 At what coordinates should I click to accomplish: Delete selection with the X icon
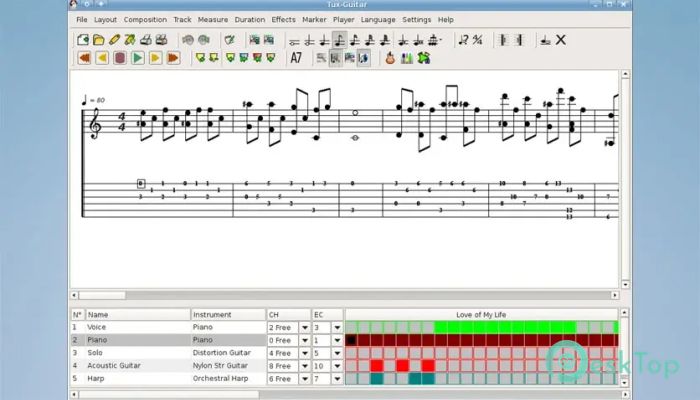tap(561, 40)
